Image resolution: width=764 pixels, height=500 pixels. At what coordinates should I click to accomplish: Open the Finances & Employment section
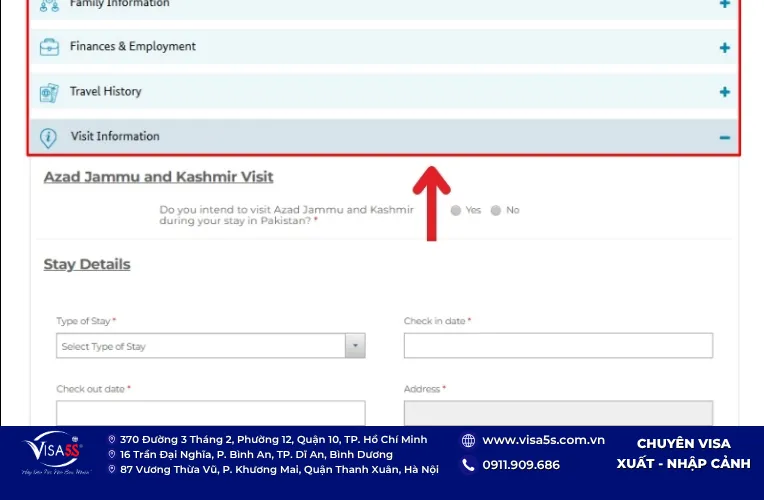(x=383, y=47)
